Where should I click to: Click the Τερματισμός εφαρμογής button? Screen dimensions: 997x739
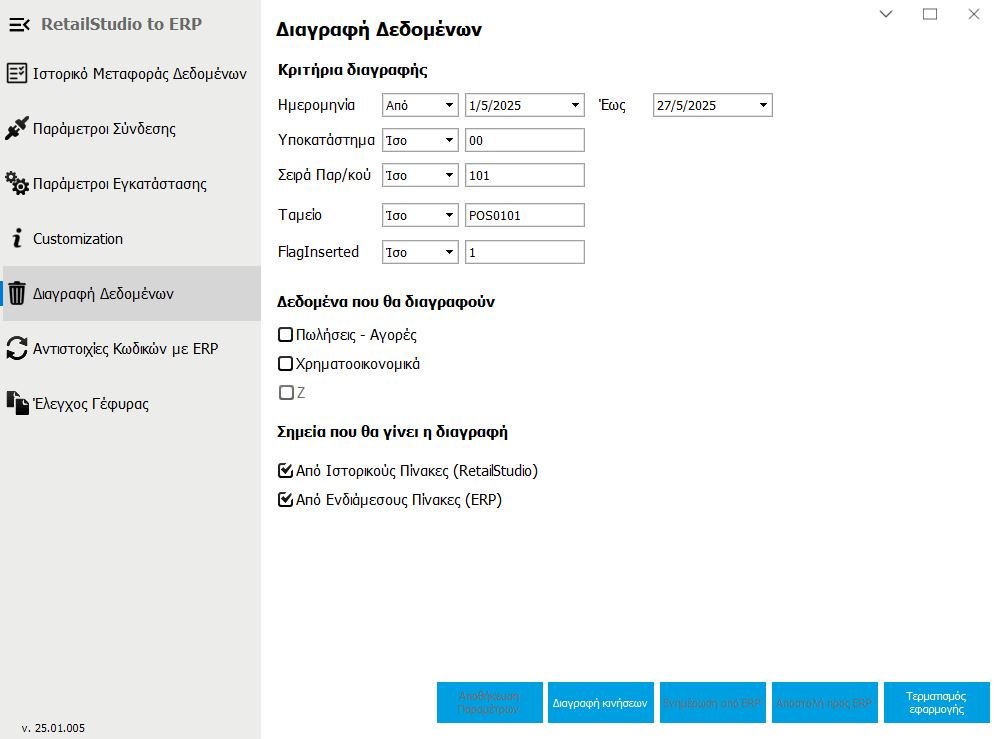[x=936, y=702]
